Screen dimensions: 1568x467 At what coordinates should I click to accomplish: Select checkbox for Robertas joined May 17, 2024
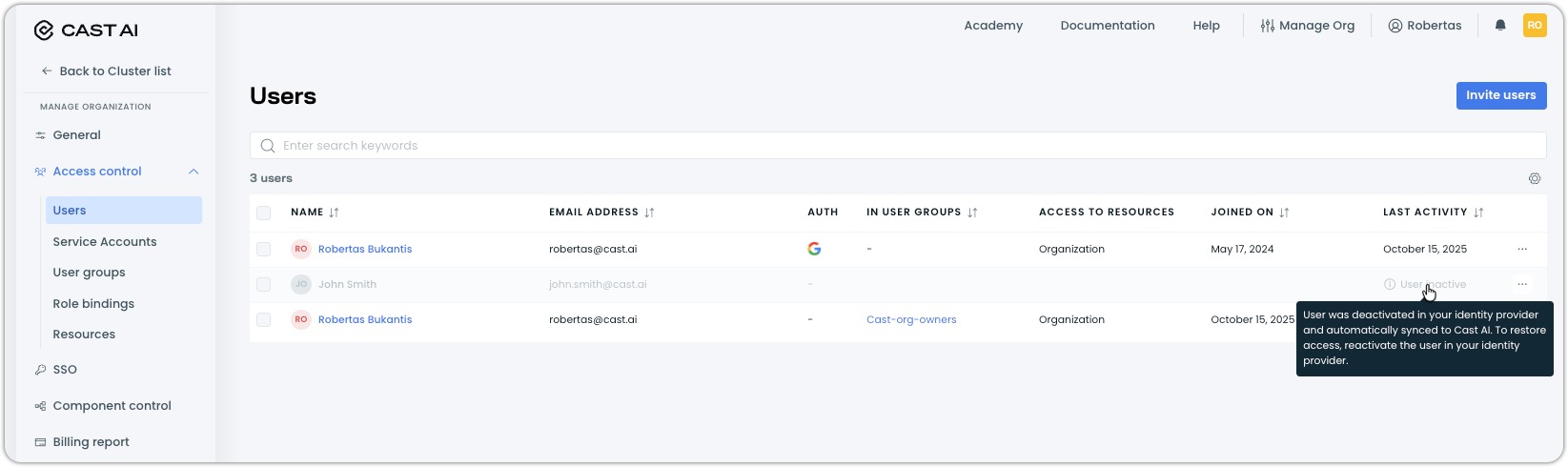pyautogui.click(x=264, y=249)
